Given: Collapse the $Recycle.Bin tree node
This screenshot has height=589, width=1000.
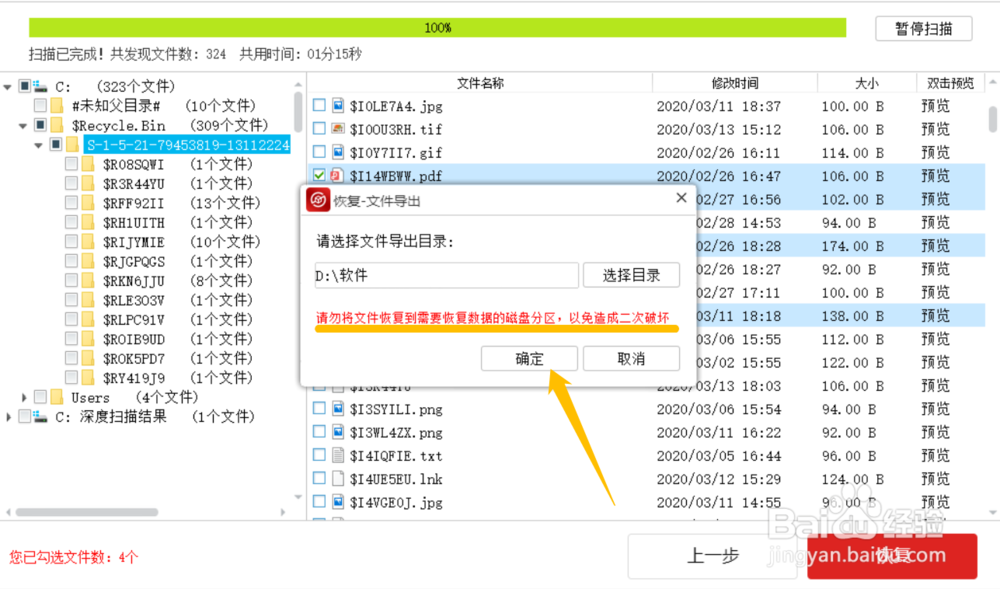Looking at the screenshot, I should 22,125.
